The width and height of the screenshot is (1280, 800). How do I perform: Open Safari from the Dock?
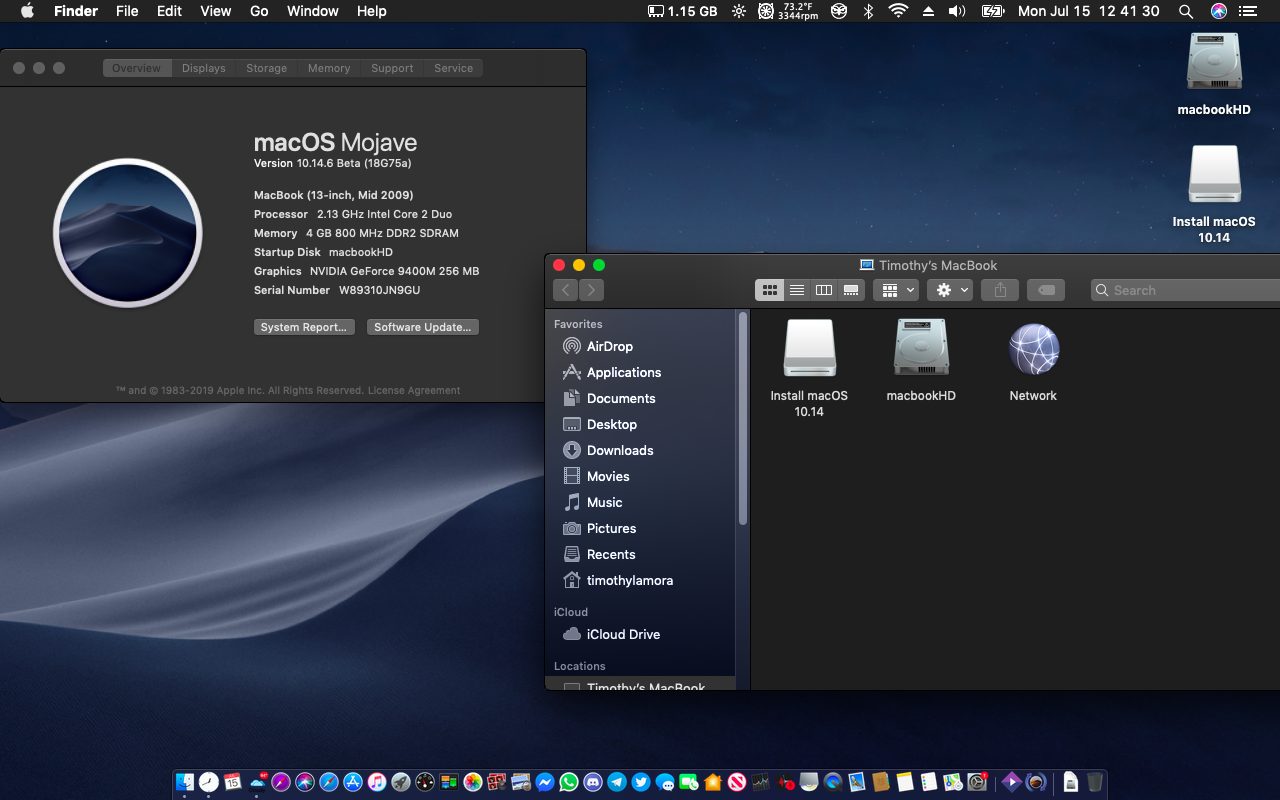[329, 782]
